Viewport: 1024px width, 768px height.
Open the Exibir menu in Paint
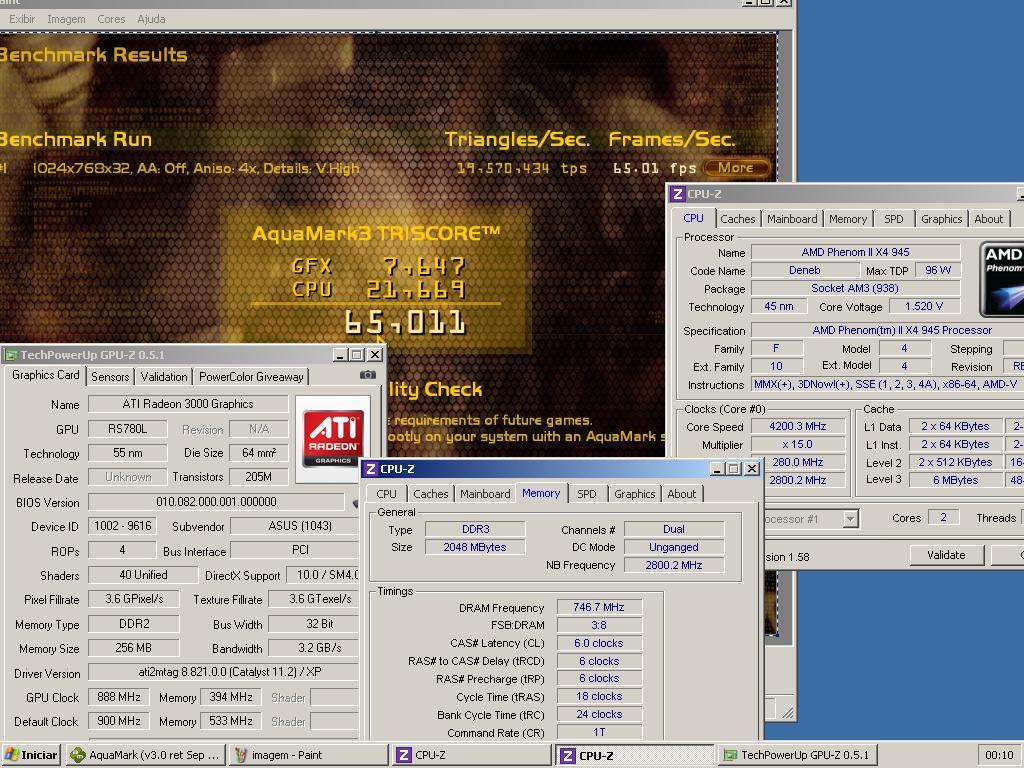point(22,19)
